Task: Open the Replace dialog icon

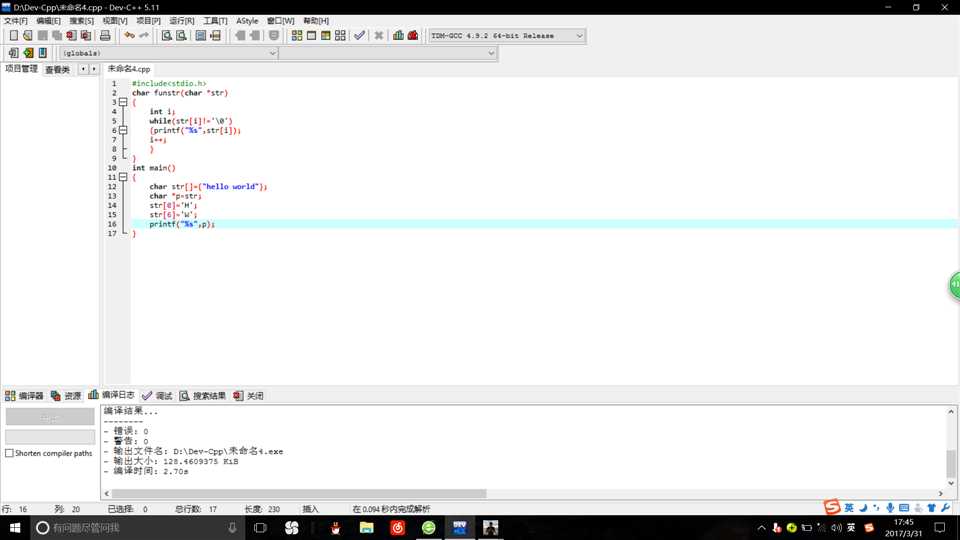Action: (x=181, y=36)
